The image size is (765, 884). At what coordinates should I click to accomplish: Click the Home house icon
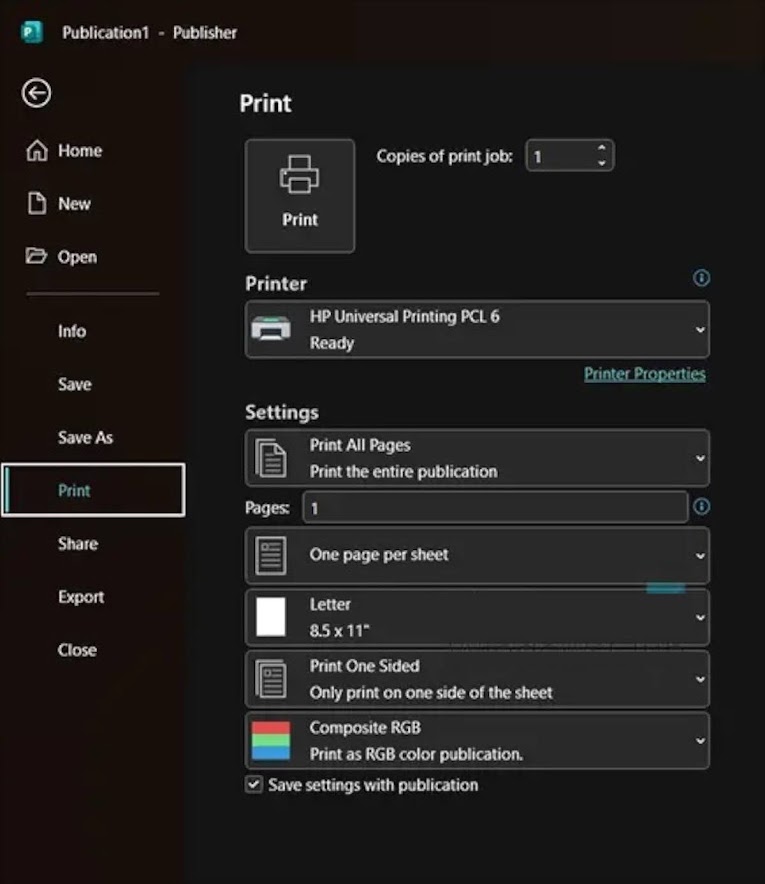point(37,151)
